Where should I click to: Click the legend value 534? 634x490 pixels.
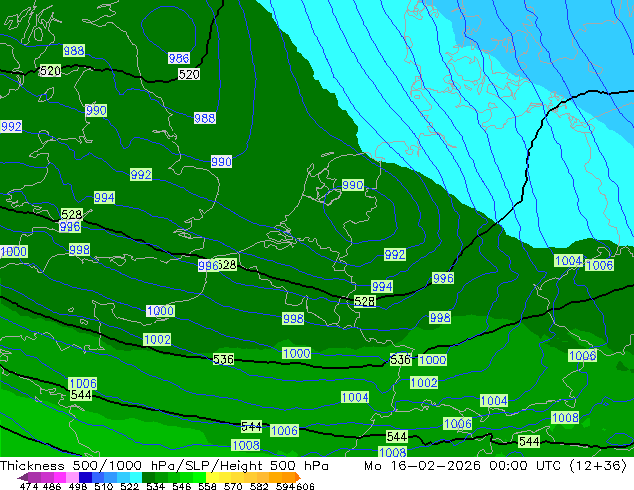point(155,486)
